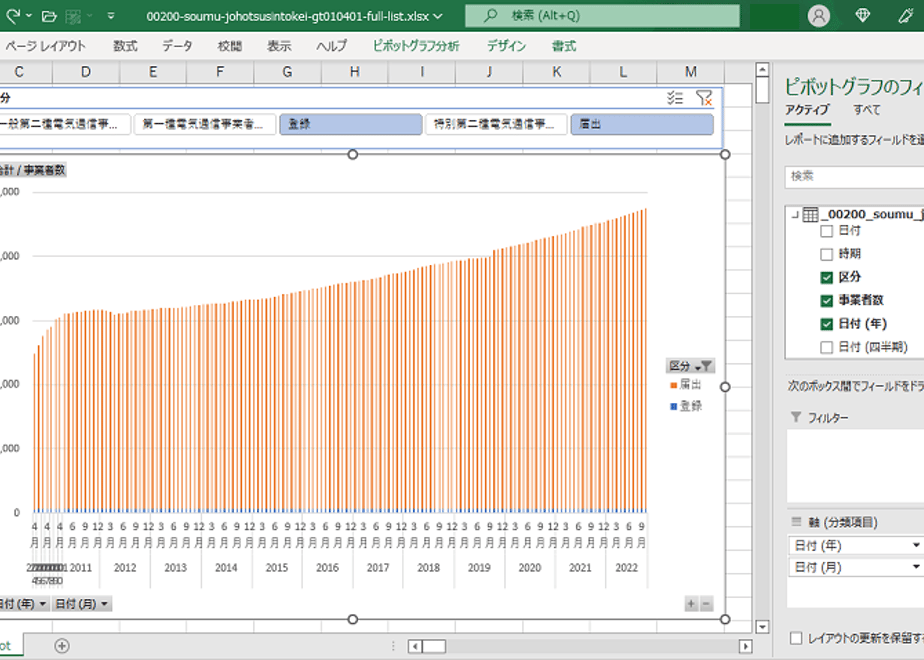Click the vertical scrollbar down arrow

click(x=762, y=627)
